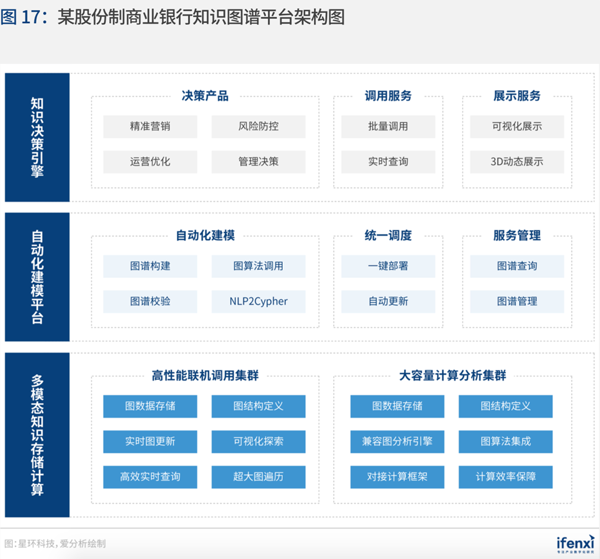This screenshot has width=600, height=559.
Task: Click the 批量调用 box
Action: (388, 126)
